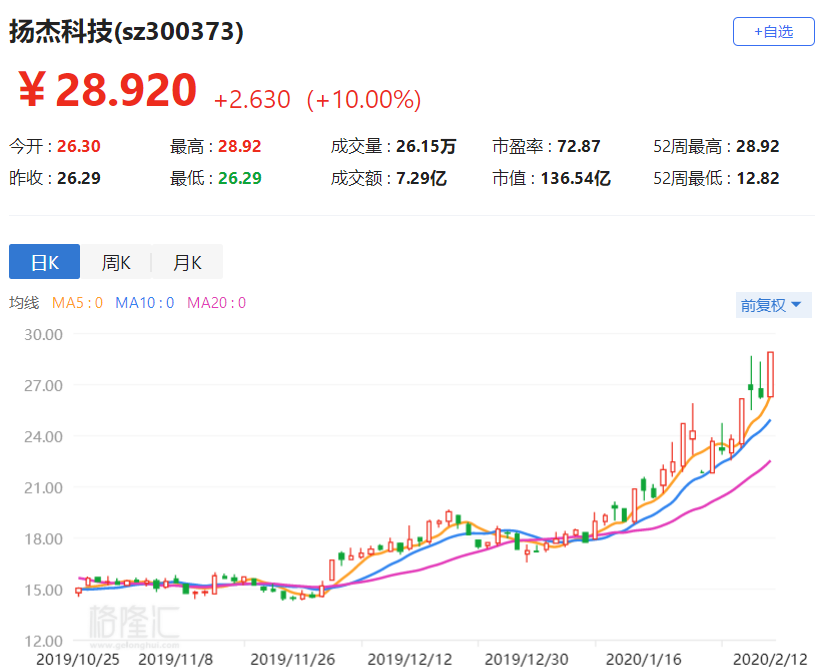Click the 均线 legend label
This screenshot has width=819, height=670.
pyautogui.click(x=24, y=303)
